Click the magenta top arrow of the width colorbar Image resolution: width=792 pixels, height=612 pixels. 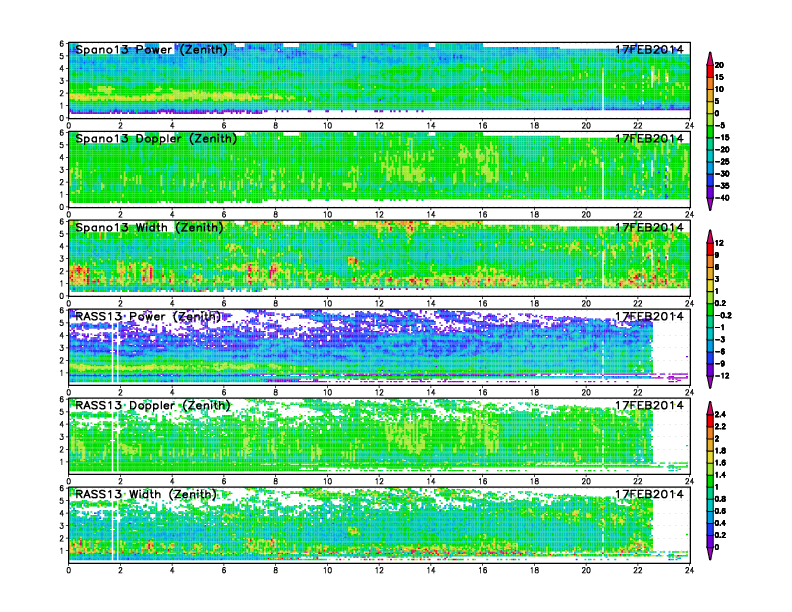pyautogui.click(x=710, y=408)
